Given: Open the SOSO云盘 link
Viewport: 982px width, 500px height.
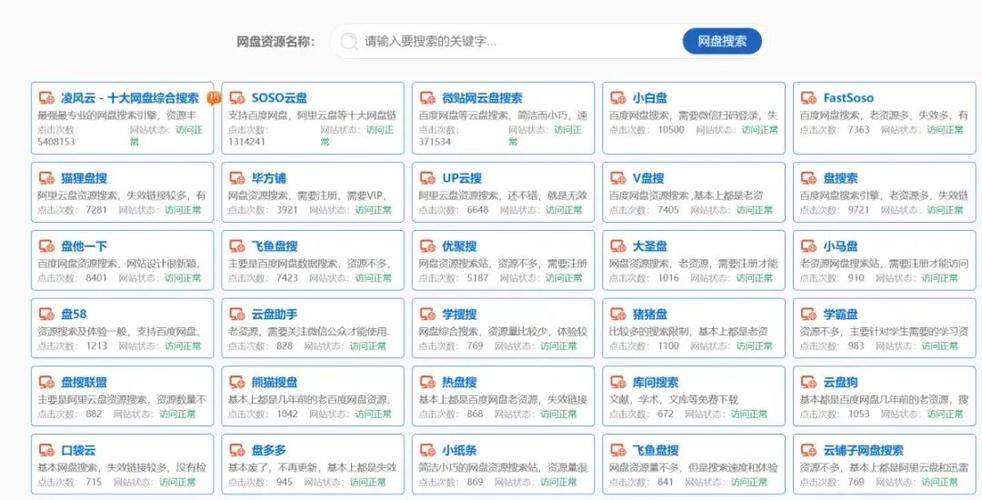Looking at the screenshot, I should point(279,98).
